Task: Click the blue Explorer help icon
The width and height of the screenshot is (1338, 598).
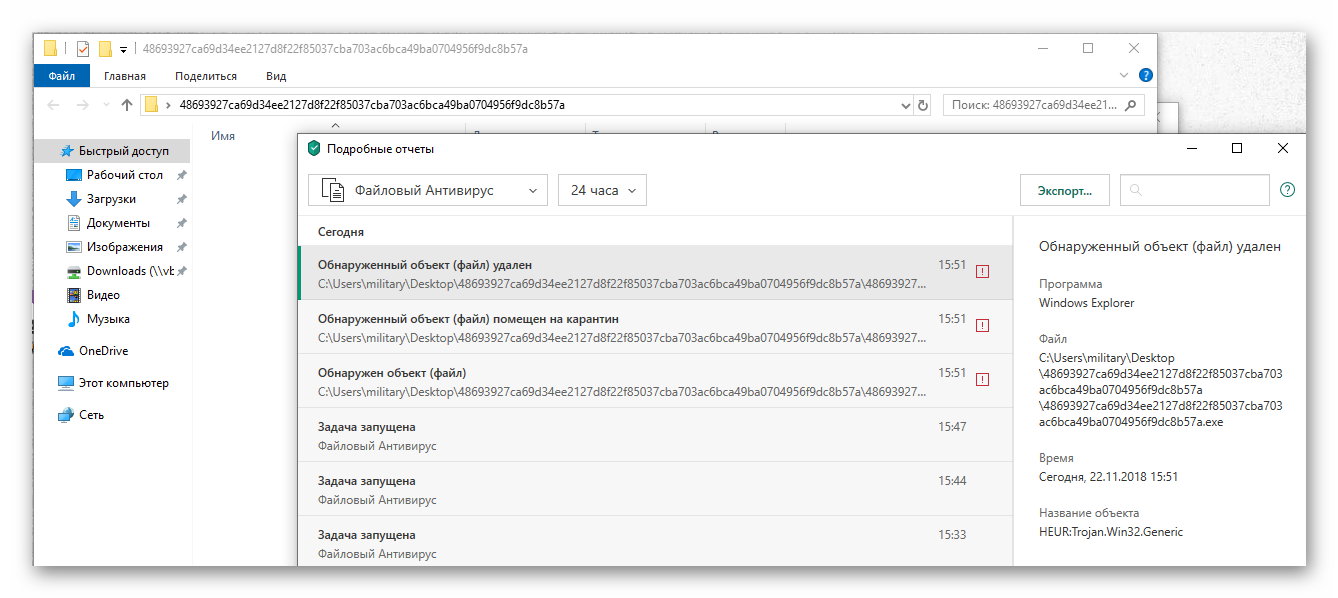Action: pyautogui.click(x=1146, y=75)
